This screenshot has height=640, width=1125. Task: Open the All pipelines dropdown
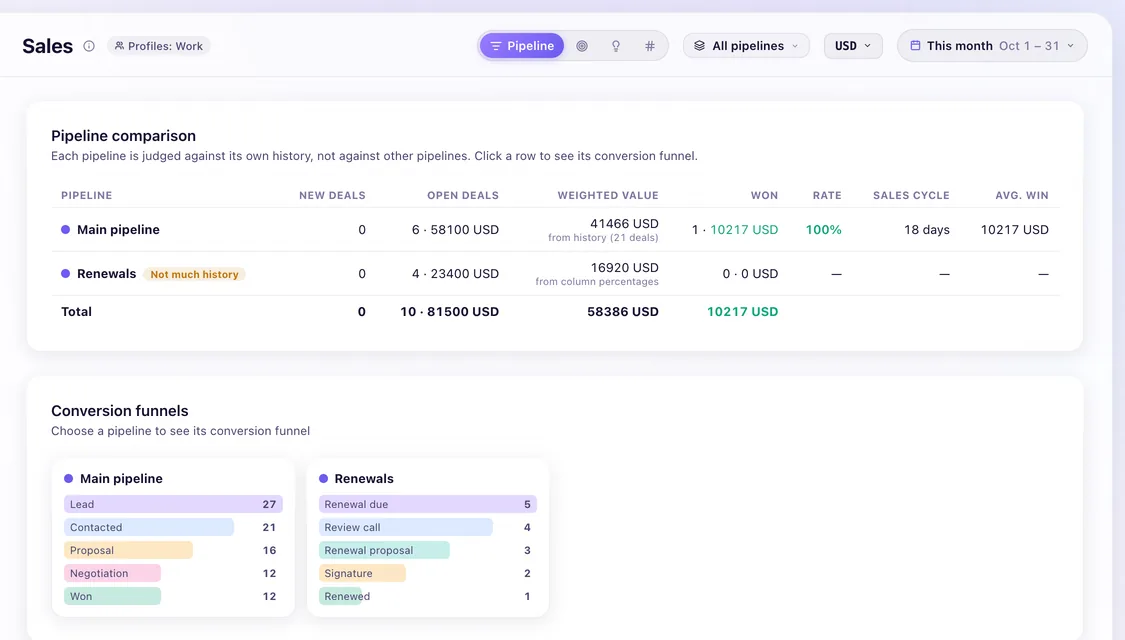coord(746,46)
